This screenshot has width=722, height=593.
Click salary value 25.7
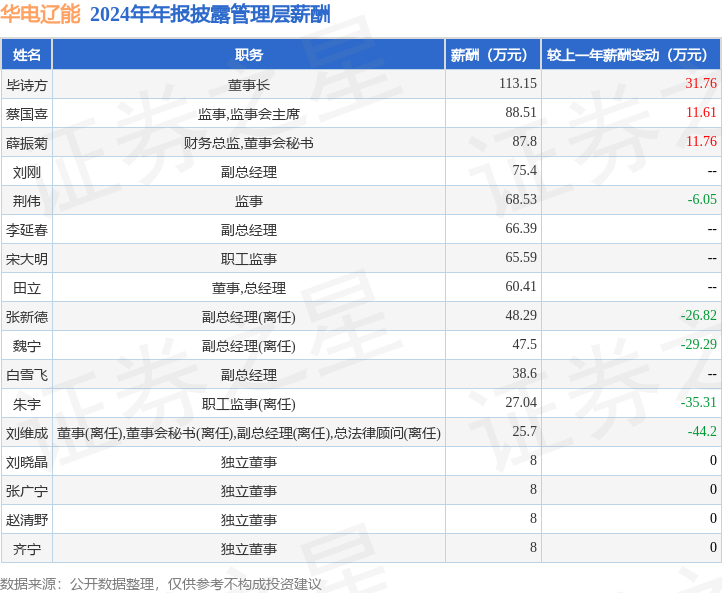[524, 431]
